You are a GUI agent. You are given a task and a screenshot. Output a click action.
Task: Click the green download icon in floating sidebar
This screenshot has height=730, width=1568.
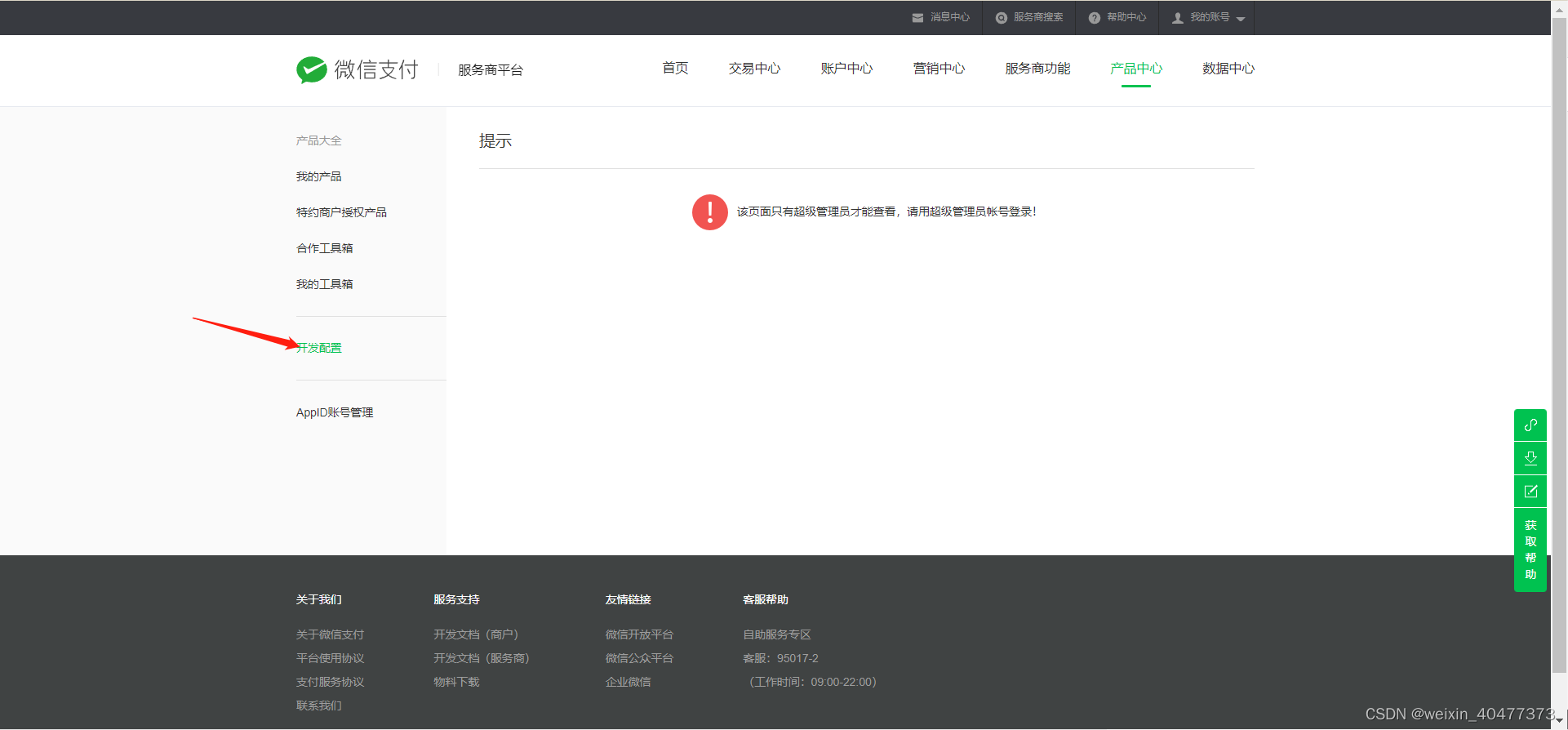(x=1530, y=458)
